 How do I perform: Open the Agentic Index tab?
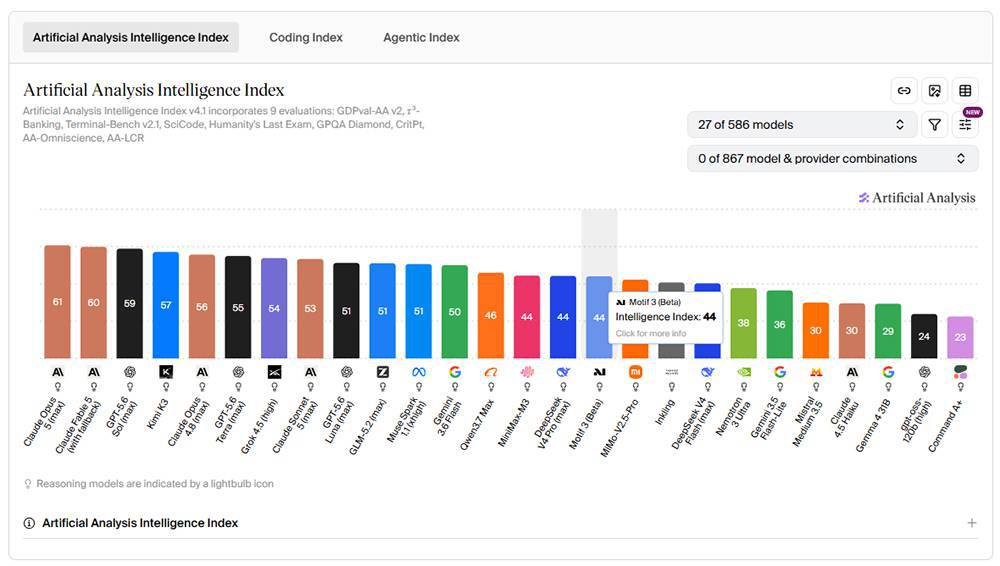pyautogui.click(x=421, y=38)
